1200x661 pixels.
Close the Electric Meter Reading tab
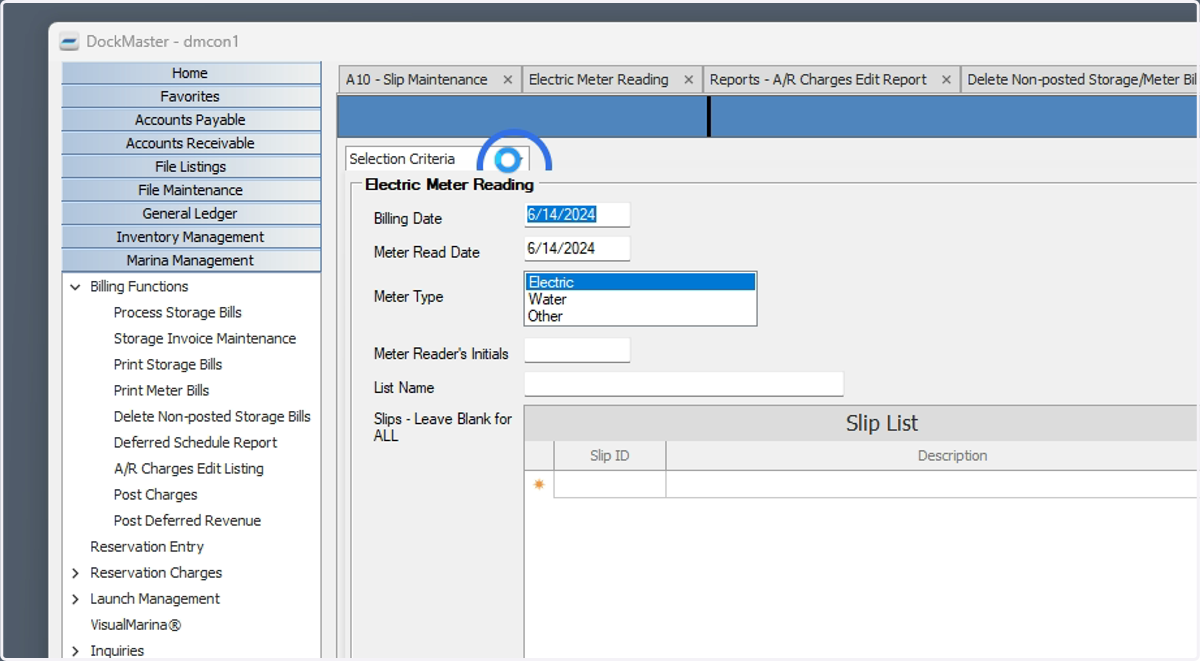point(688,80)
